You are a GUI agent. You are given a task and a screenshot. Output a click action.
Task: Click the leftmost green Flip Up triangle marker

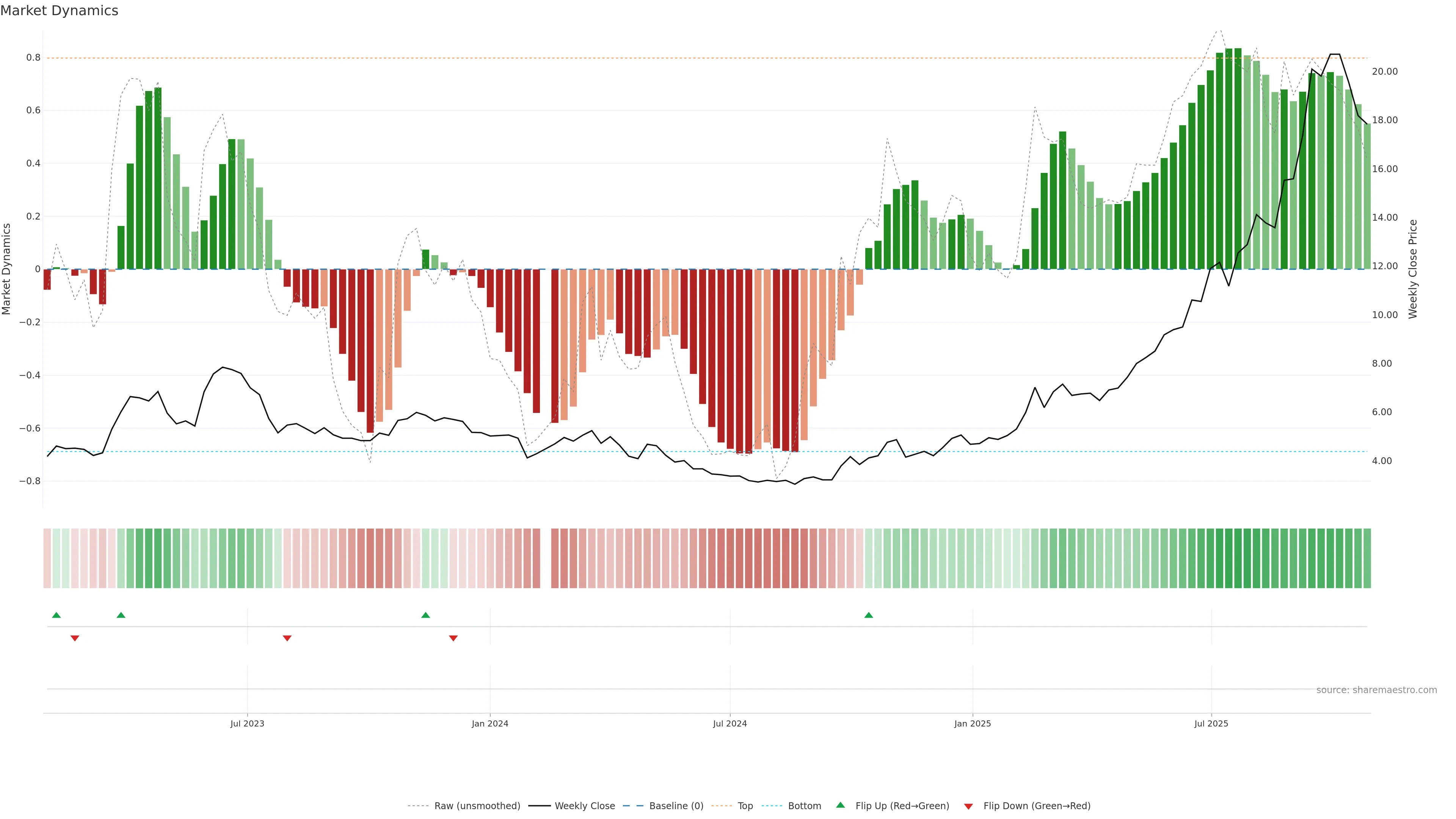56,615
